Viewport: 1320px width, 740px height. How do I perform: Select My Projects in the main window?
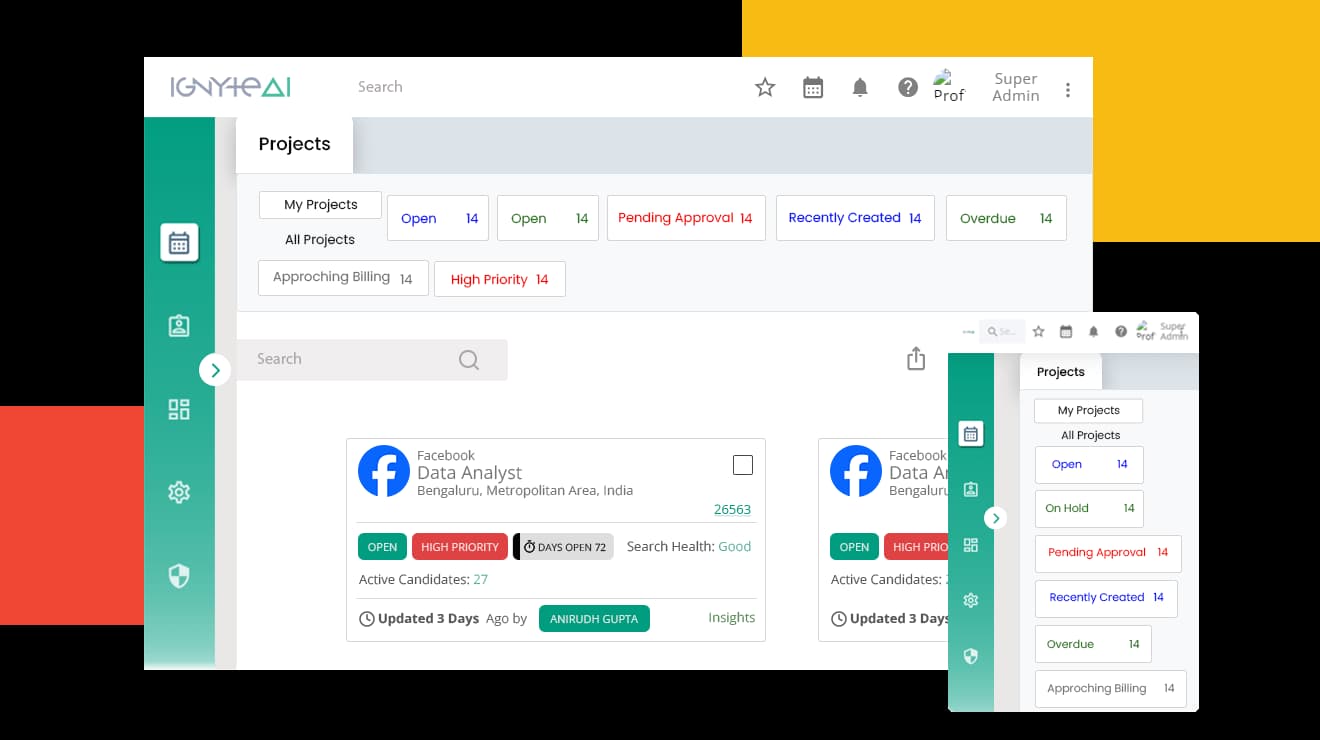click(320, 204)
